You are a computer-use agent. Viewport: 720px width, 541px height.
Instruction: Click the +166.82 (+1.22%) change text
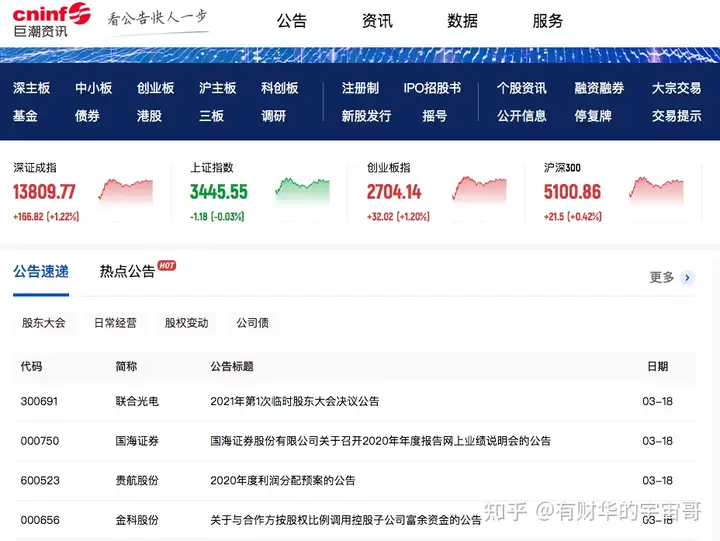(46, 216)
